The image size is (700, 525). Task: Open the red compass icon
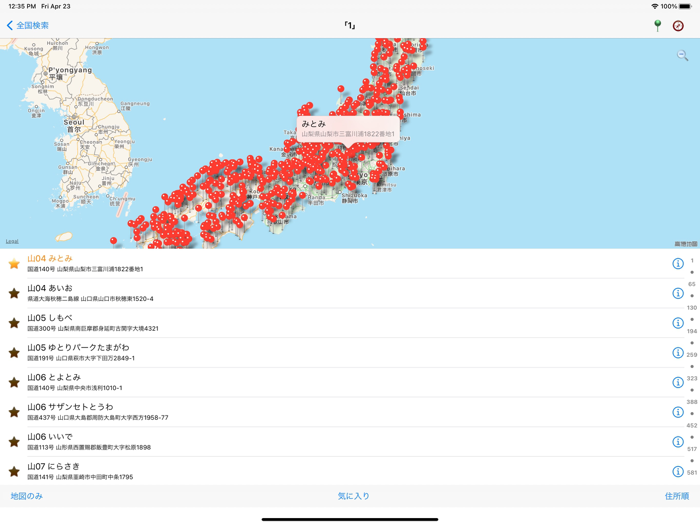(x=679, y=25)
